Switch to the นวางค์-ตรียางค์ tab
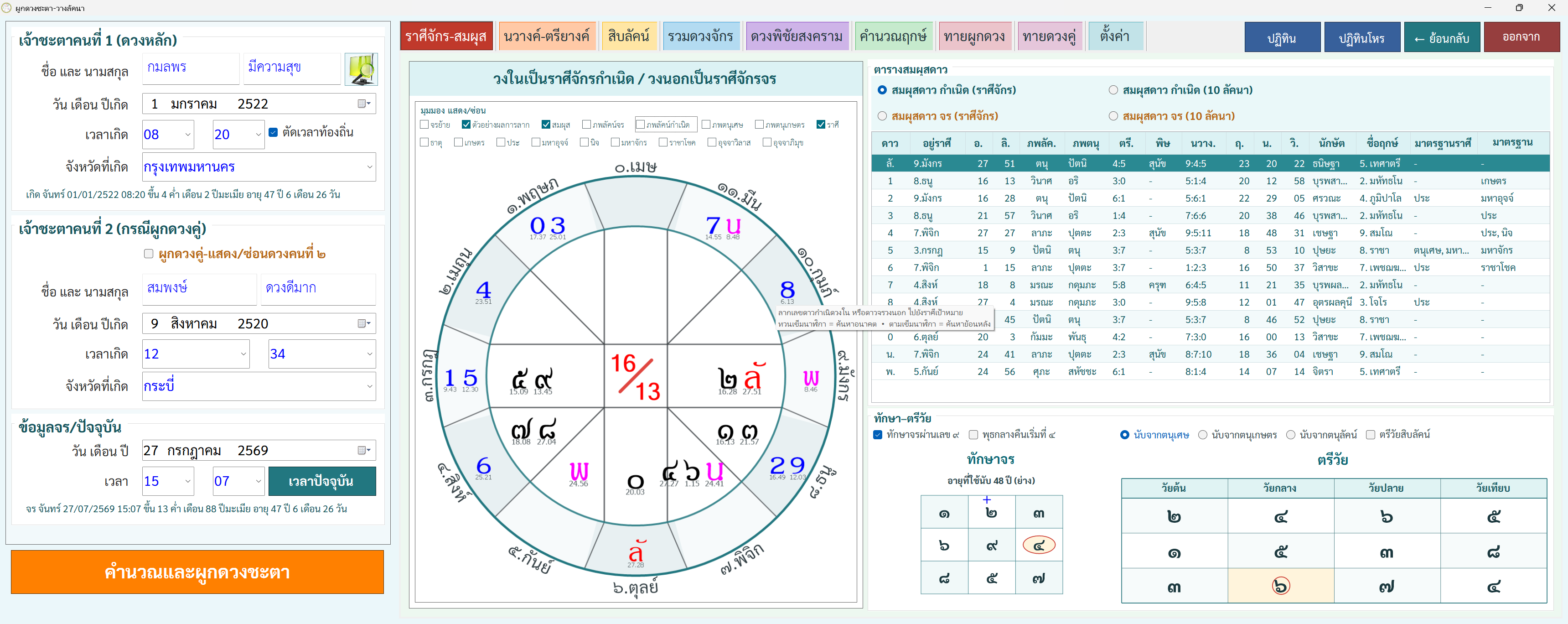Viewport: 1568px width, 624px height. [x=546, y=36]
